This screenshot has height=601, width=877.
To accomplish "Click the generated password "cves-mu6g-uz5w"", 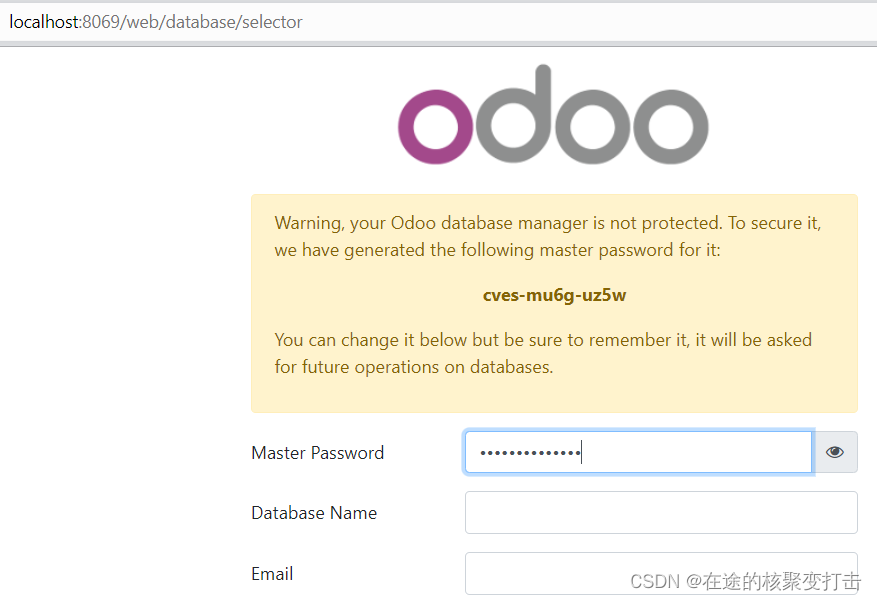I will [554, 295].
